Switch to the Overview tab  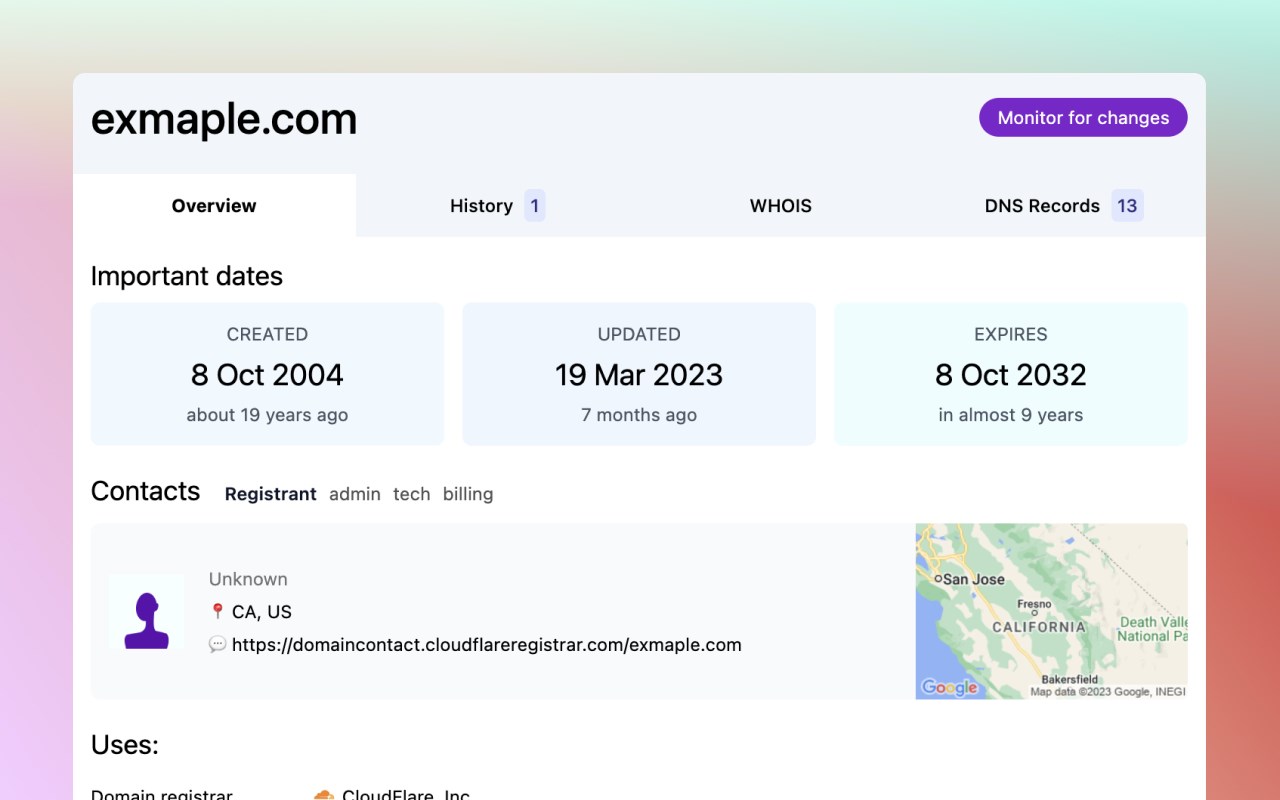(x=214, y=206)
